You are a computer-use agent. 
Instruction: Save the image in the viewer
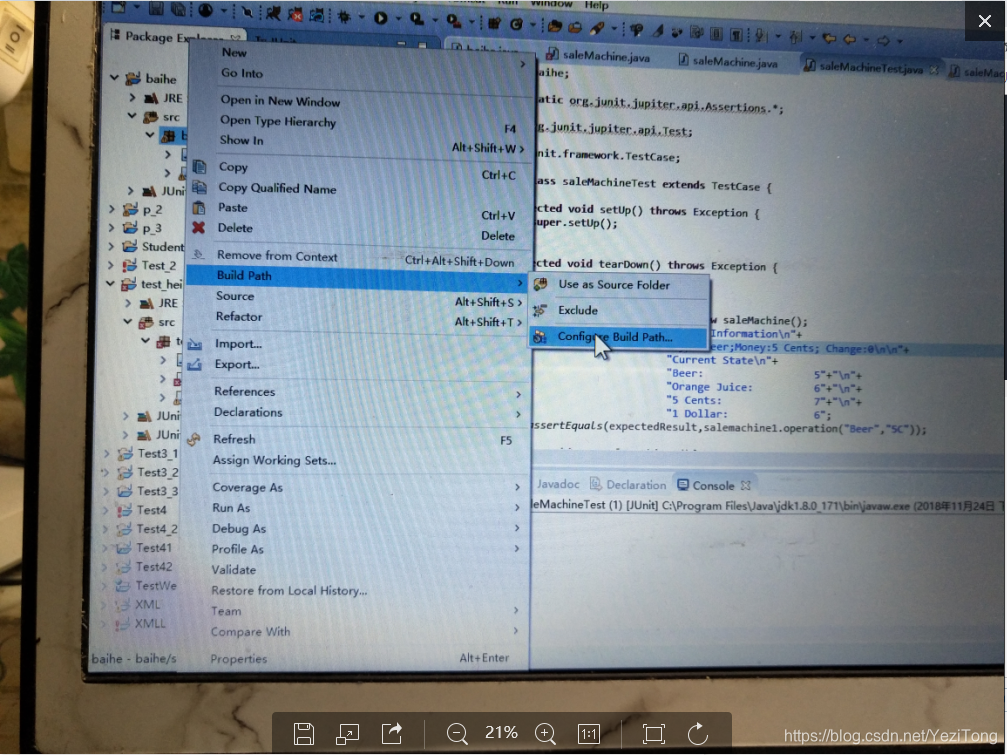tap(304, 733)
